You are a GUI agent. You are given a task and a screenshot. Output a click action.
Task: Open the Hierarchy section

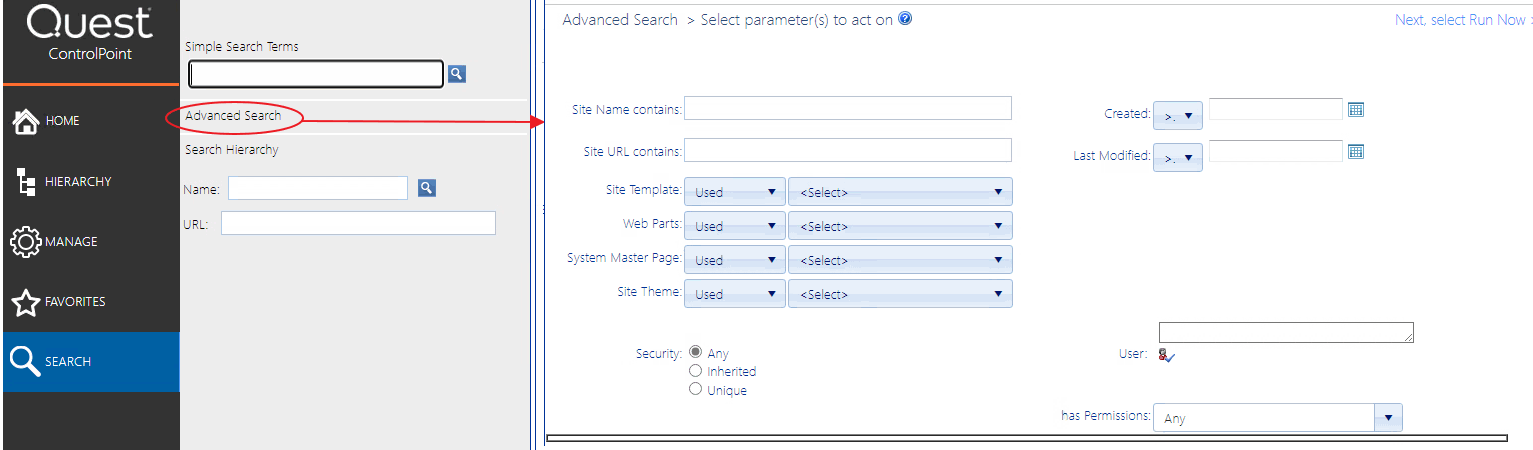76,182
